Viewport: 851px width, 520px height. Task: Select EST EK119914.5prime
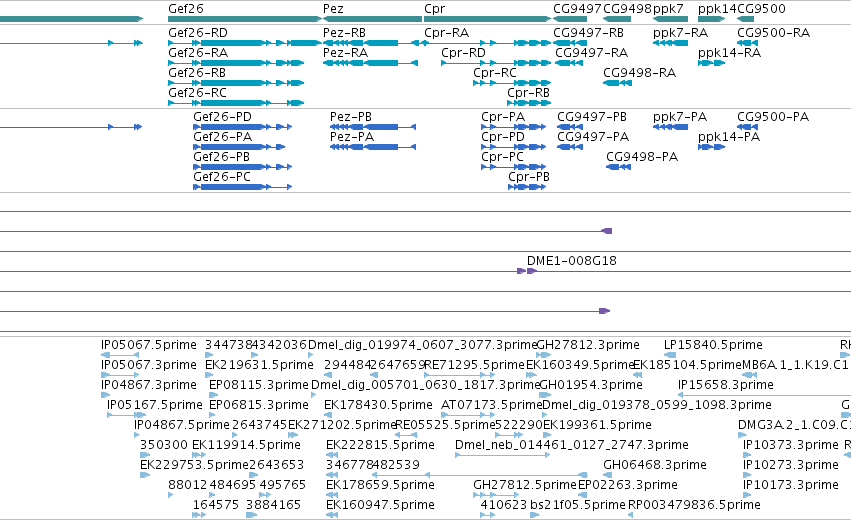tap(198, 455)
